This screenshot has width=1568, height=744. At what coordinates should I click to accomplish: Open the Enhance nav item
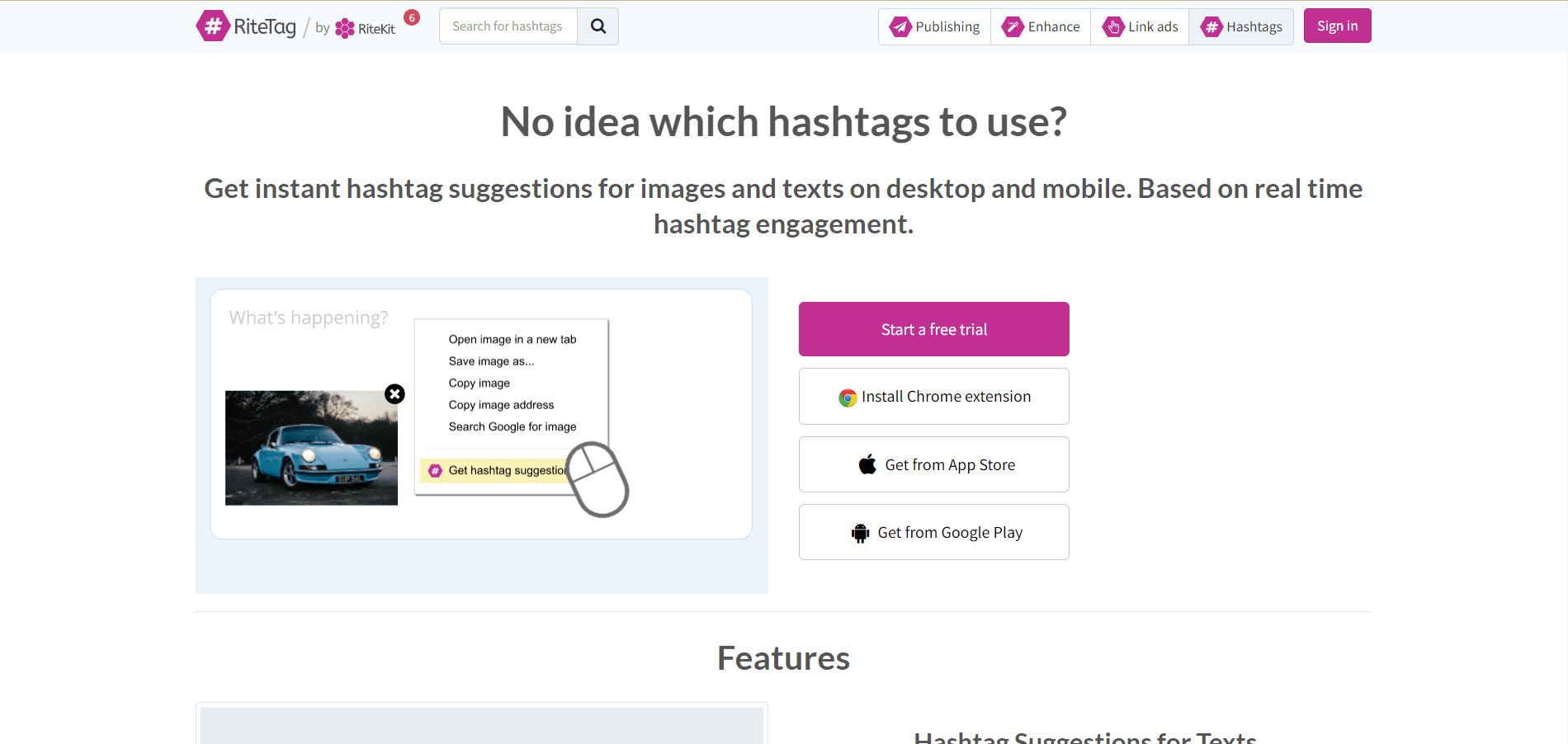pyautogui.click(x=1041, y=26)
